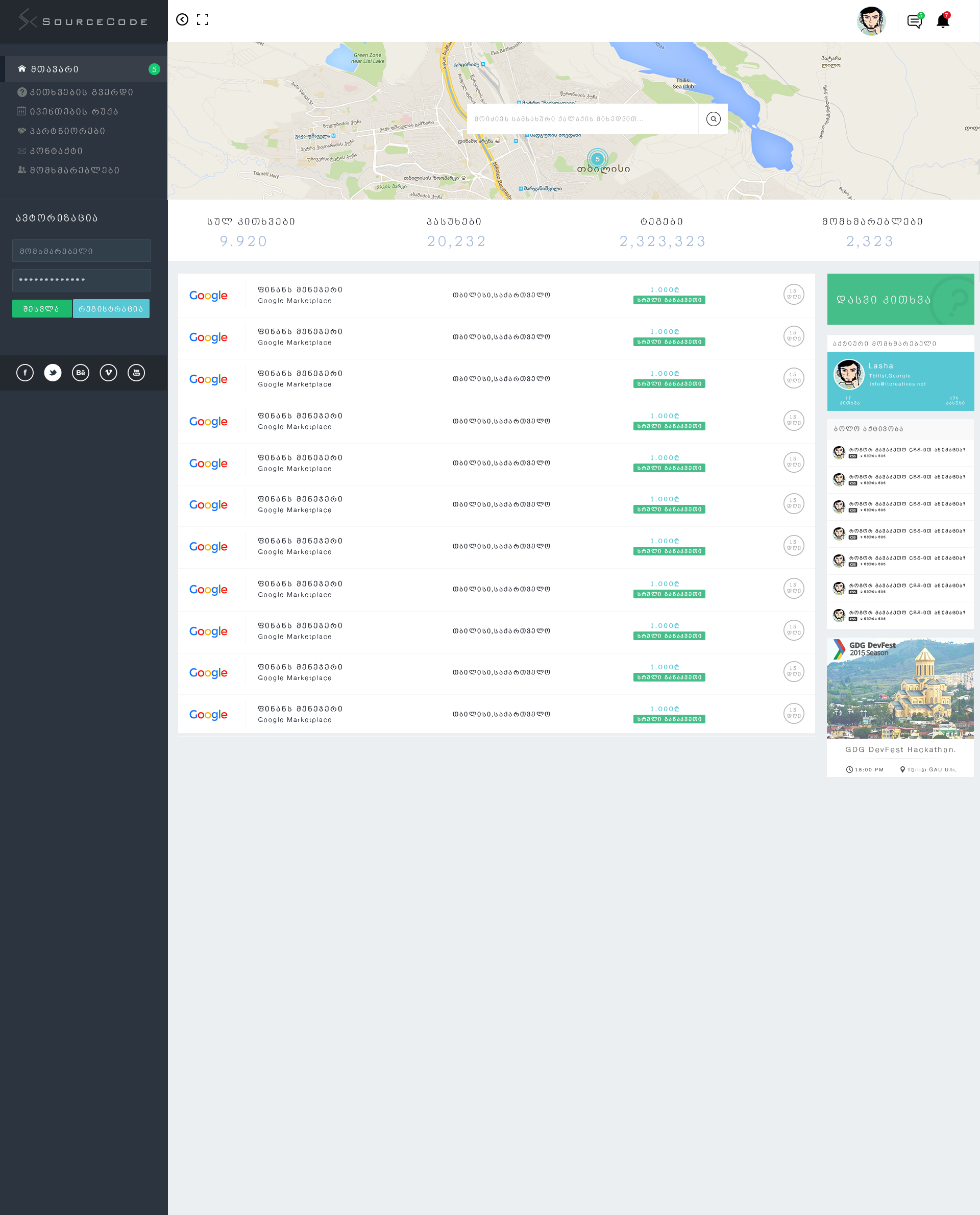
Task: Click user avatar in top header
Action: pyautogui.click(x=871, y=21)
